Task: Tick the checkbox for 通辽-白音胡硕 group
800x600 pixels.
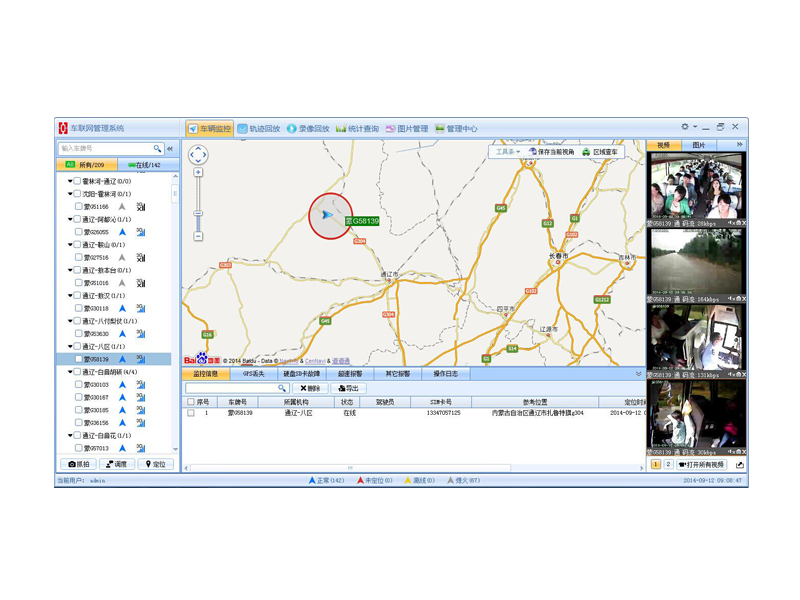Action: tap(77, 372)
